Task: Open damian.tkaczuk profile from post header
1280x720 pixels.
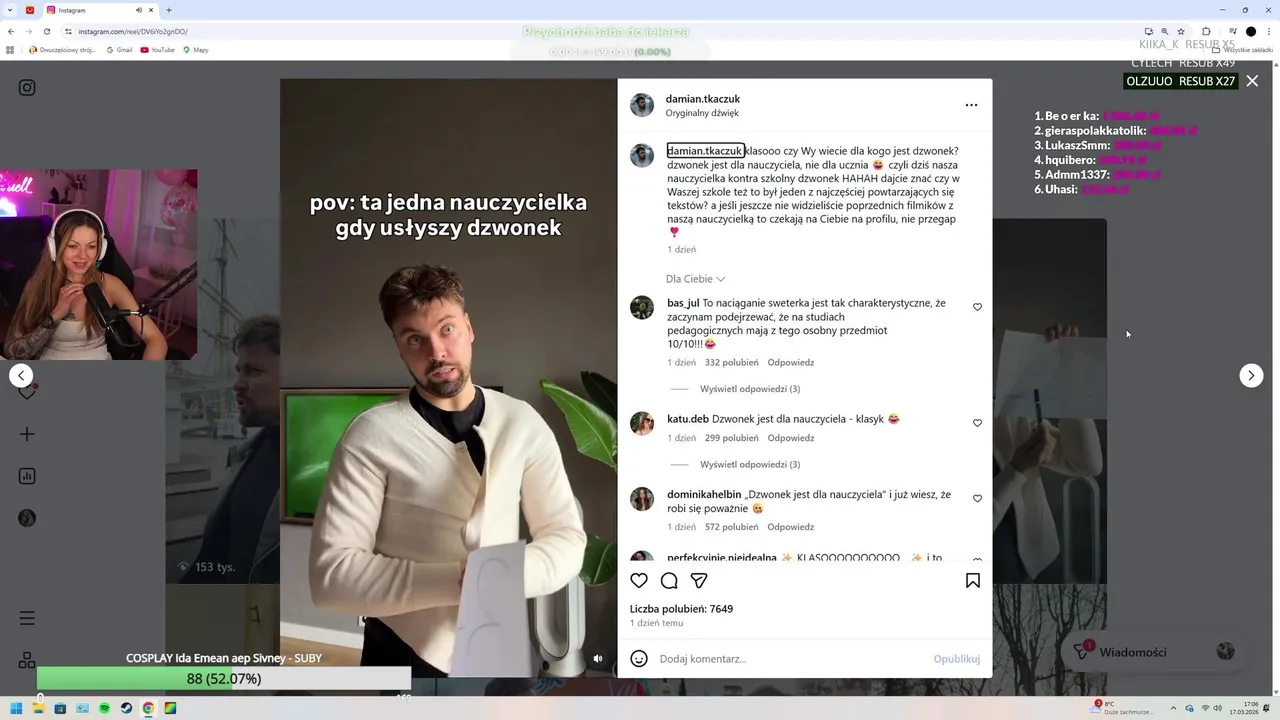Action: point(703,99)
